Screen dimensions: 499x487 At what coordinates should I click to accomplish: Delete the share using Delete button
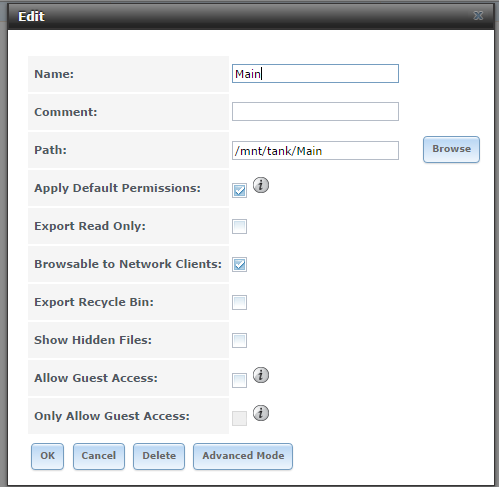(x=159, y=456)
